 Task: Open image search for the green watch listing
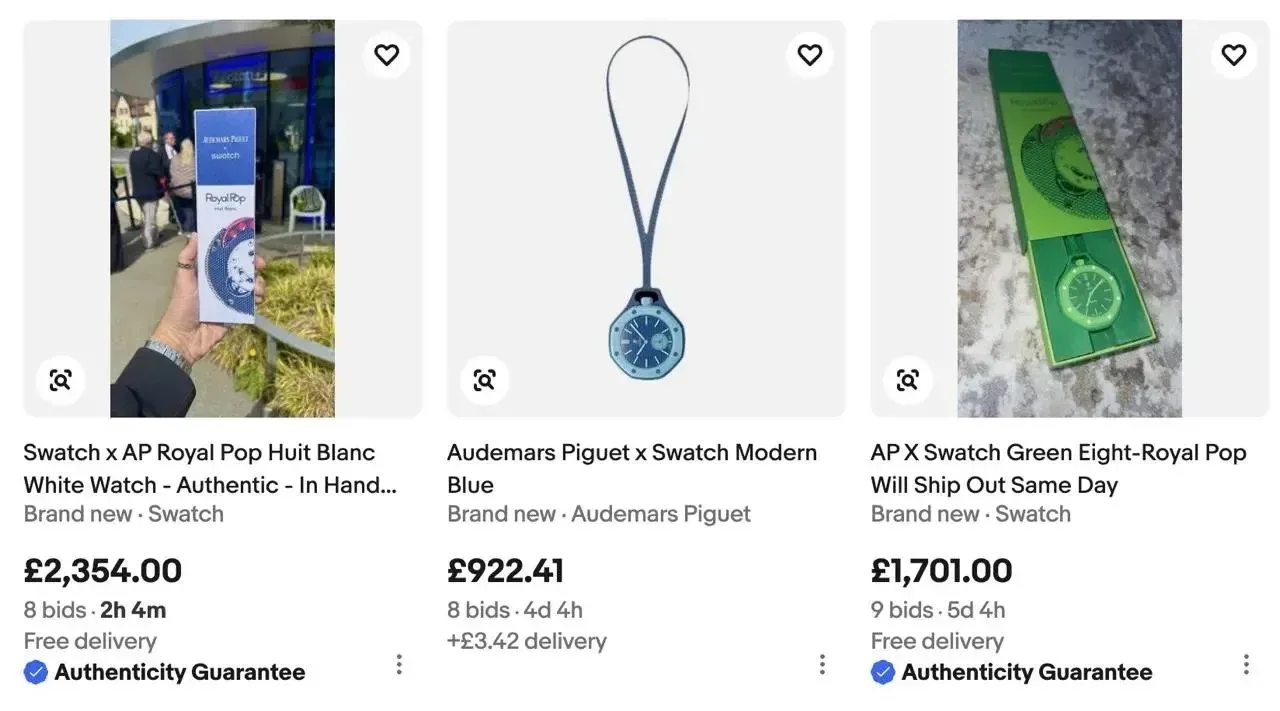pos(908,380)
